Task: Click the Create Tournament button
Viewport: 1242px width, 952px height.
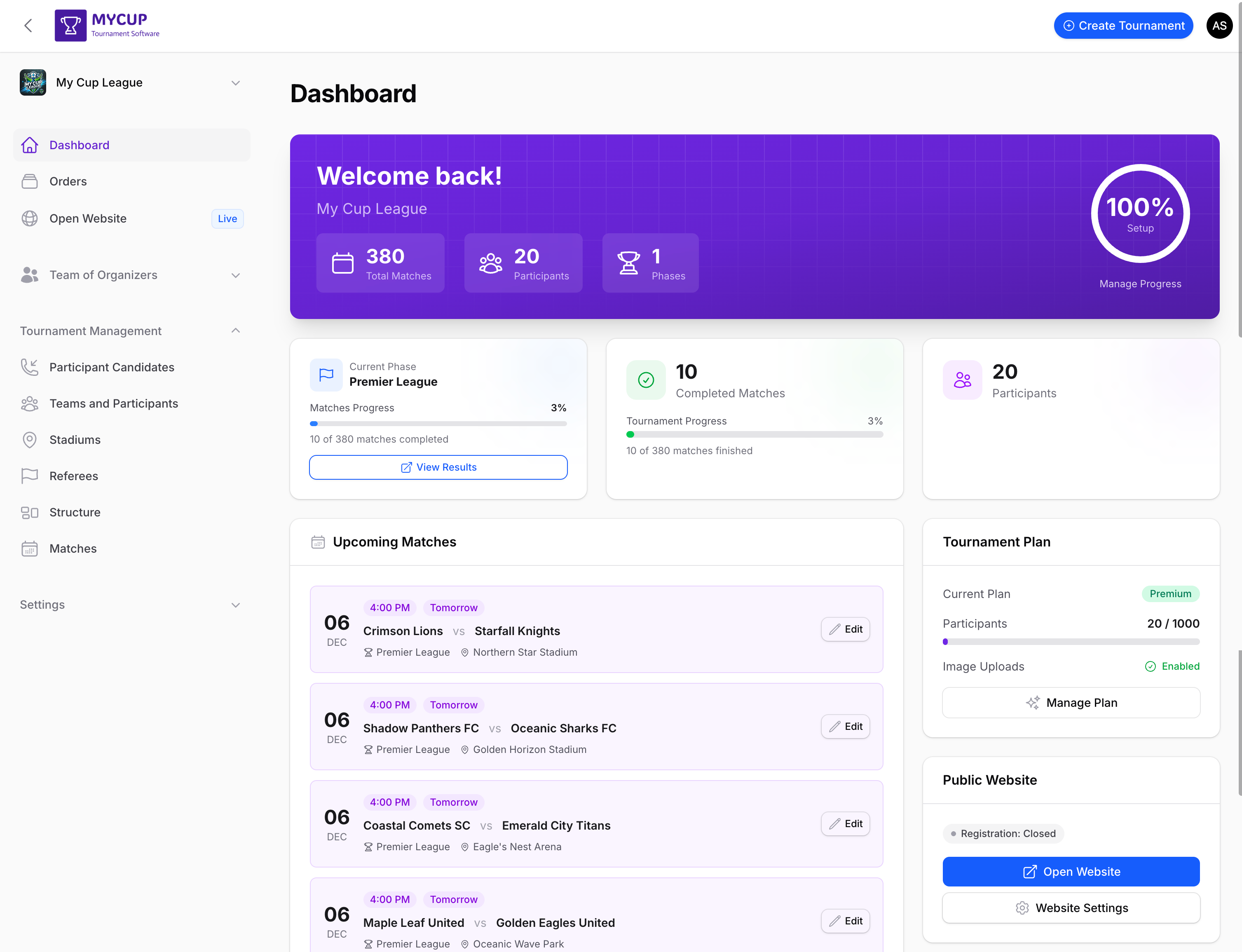Action: 1123,26
